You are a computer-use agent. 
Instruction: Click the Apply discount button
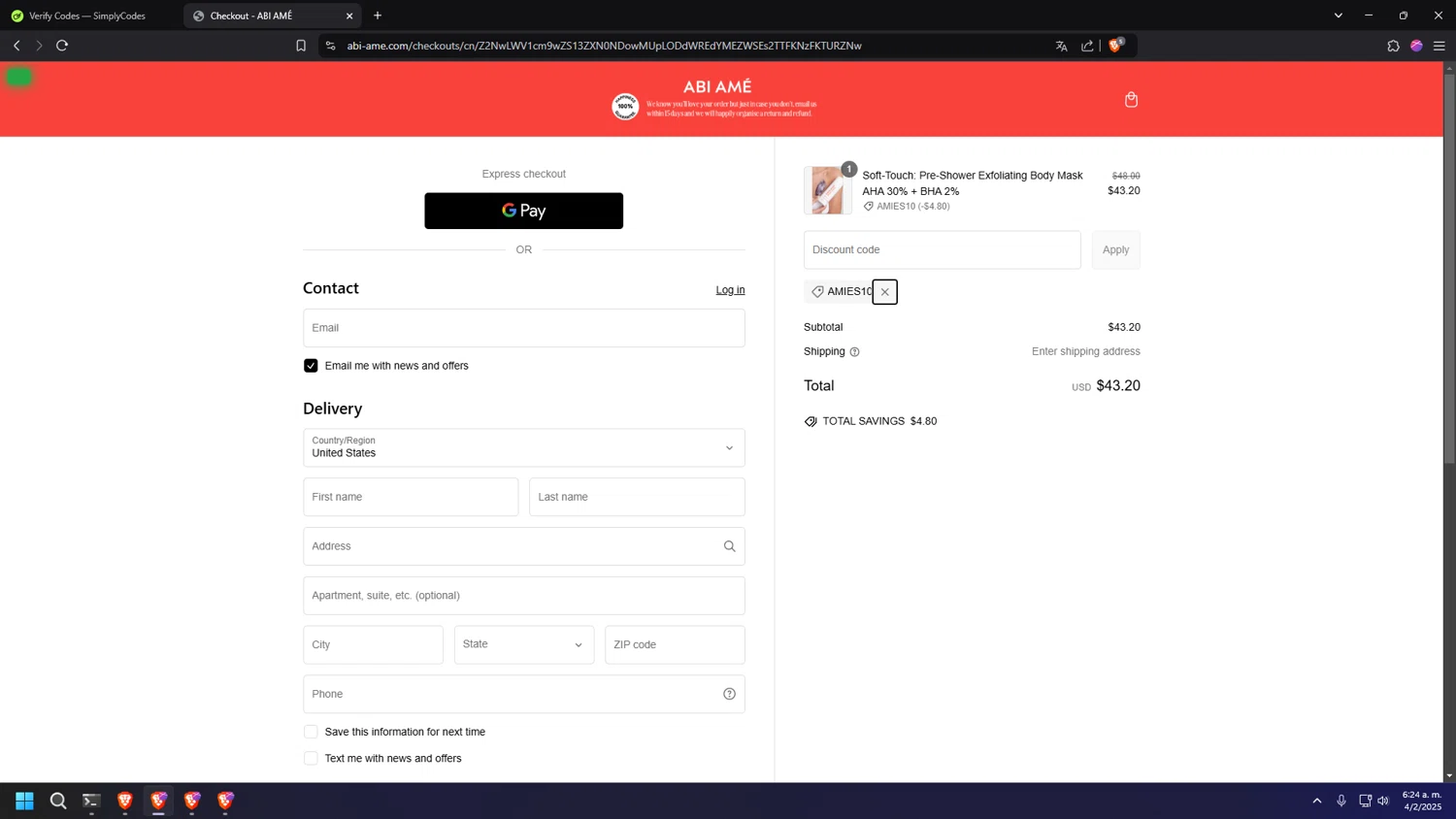(1116, 250)
